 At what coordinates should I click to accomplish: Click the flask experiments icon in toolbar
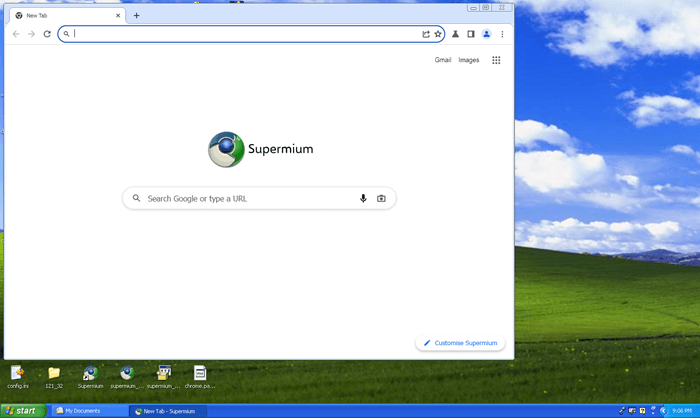pos(455,34)
